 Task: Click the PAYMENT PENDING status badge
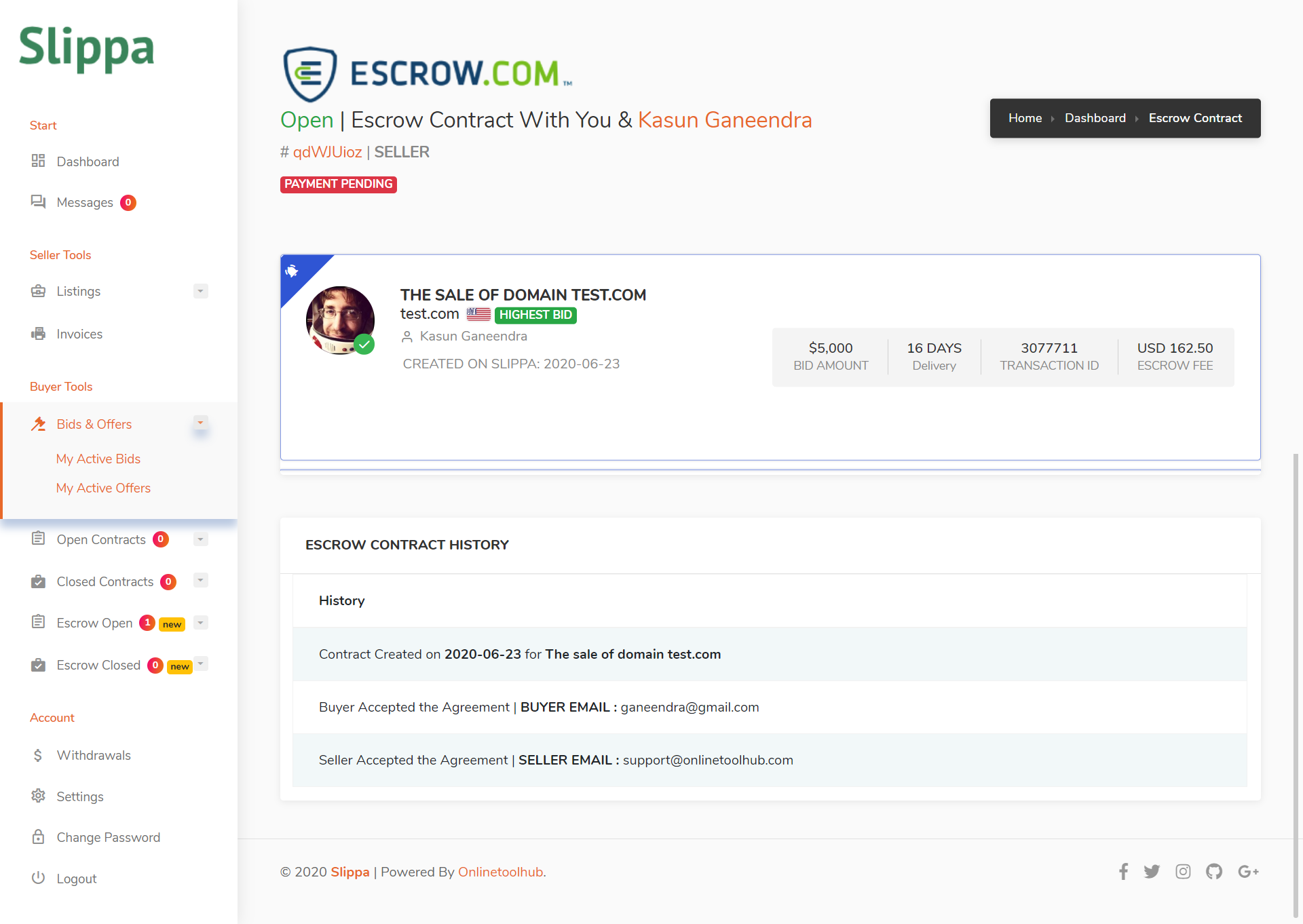[x=339, y=184]
